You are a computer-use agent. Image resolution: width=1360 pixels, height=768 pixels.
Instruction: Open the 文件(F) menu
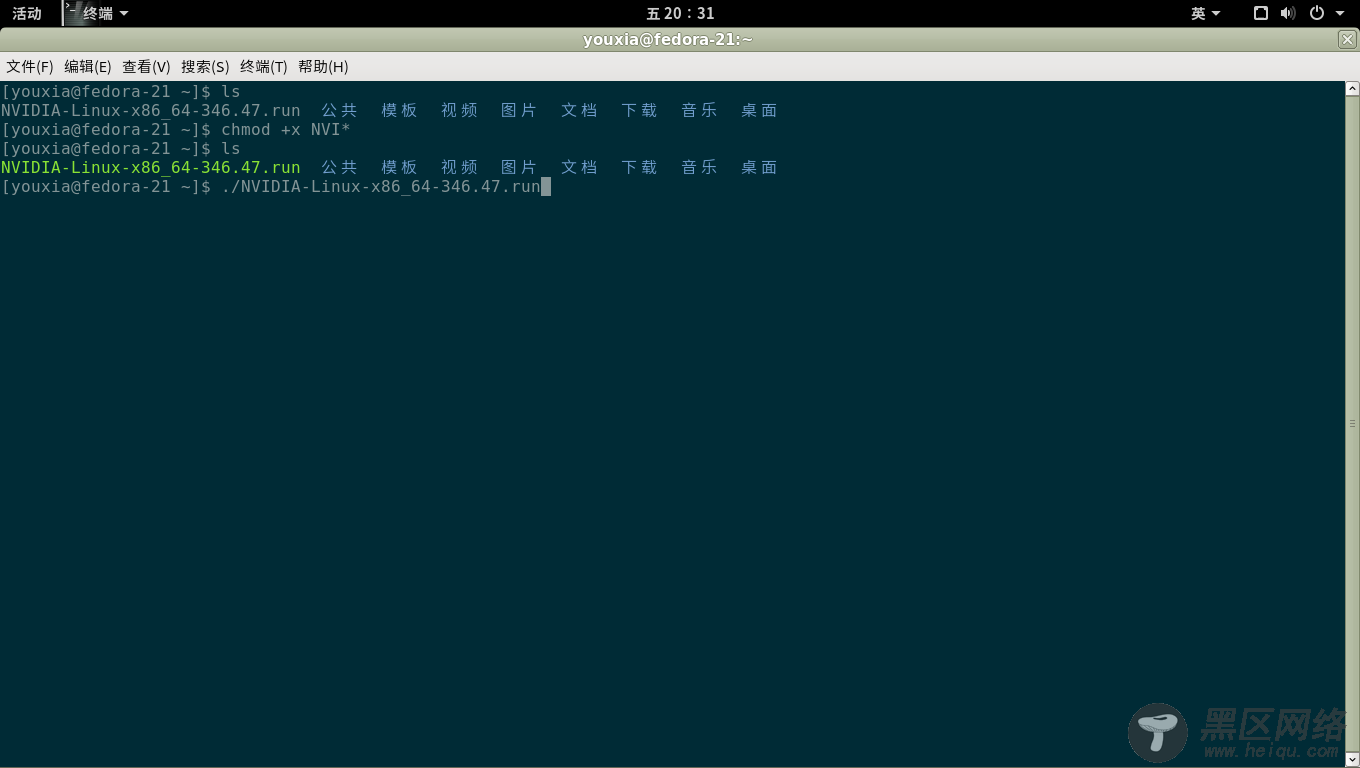pos(30,67)
